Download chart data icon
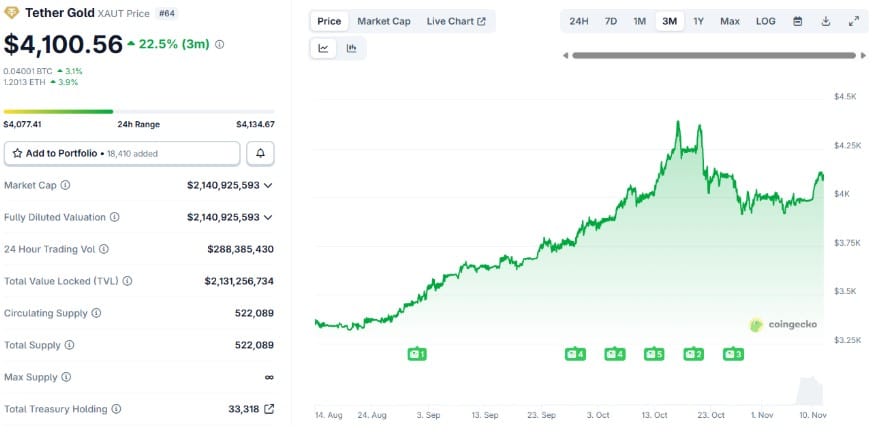 (826, 21)
